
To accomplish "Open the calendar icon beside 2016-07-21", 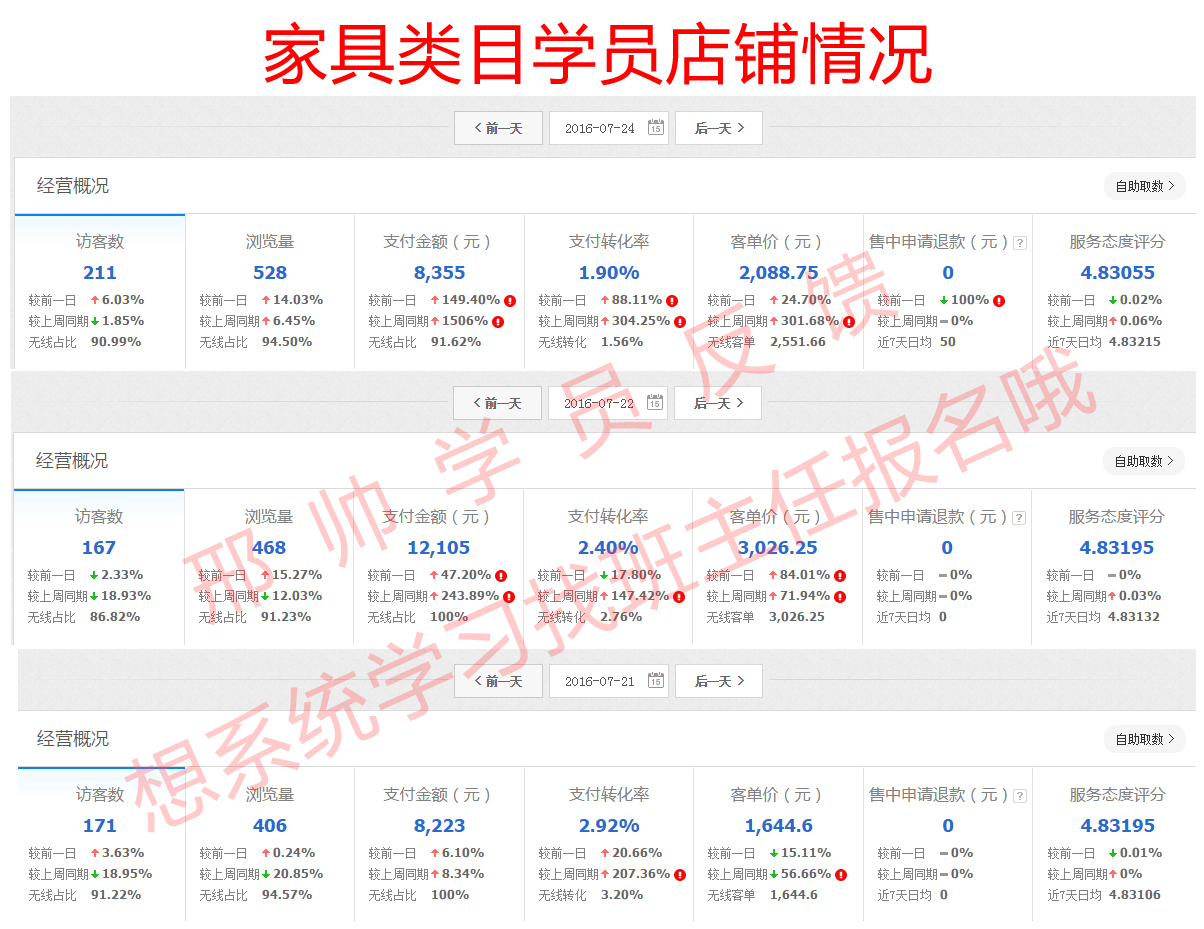I will pyautogui.click(x=655, y=681).
